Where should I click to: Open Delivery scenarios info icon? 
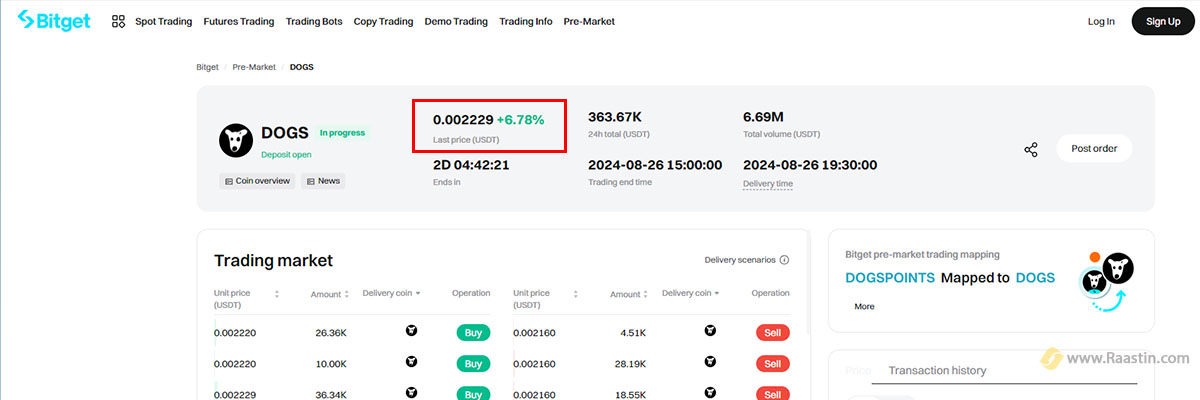(784, 260)
